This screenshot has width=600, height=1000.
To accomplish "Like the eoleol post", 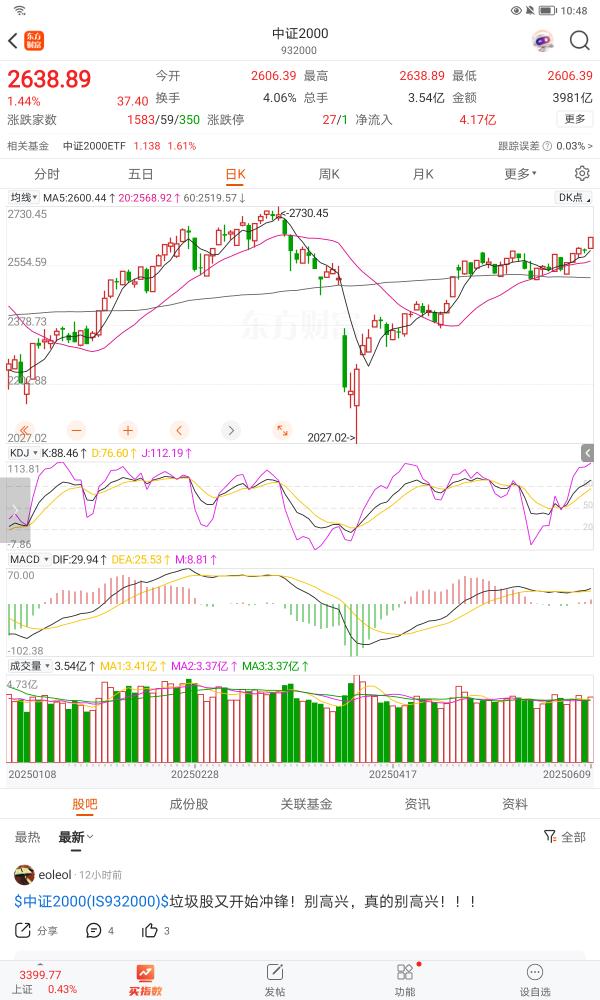I will pos(151,930).
